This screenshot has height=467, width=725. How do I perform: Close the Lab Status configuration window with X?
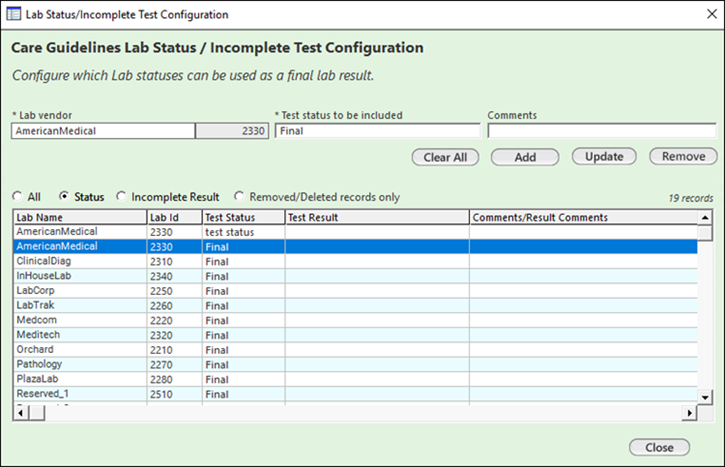(712, 14)
